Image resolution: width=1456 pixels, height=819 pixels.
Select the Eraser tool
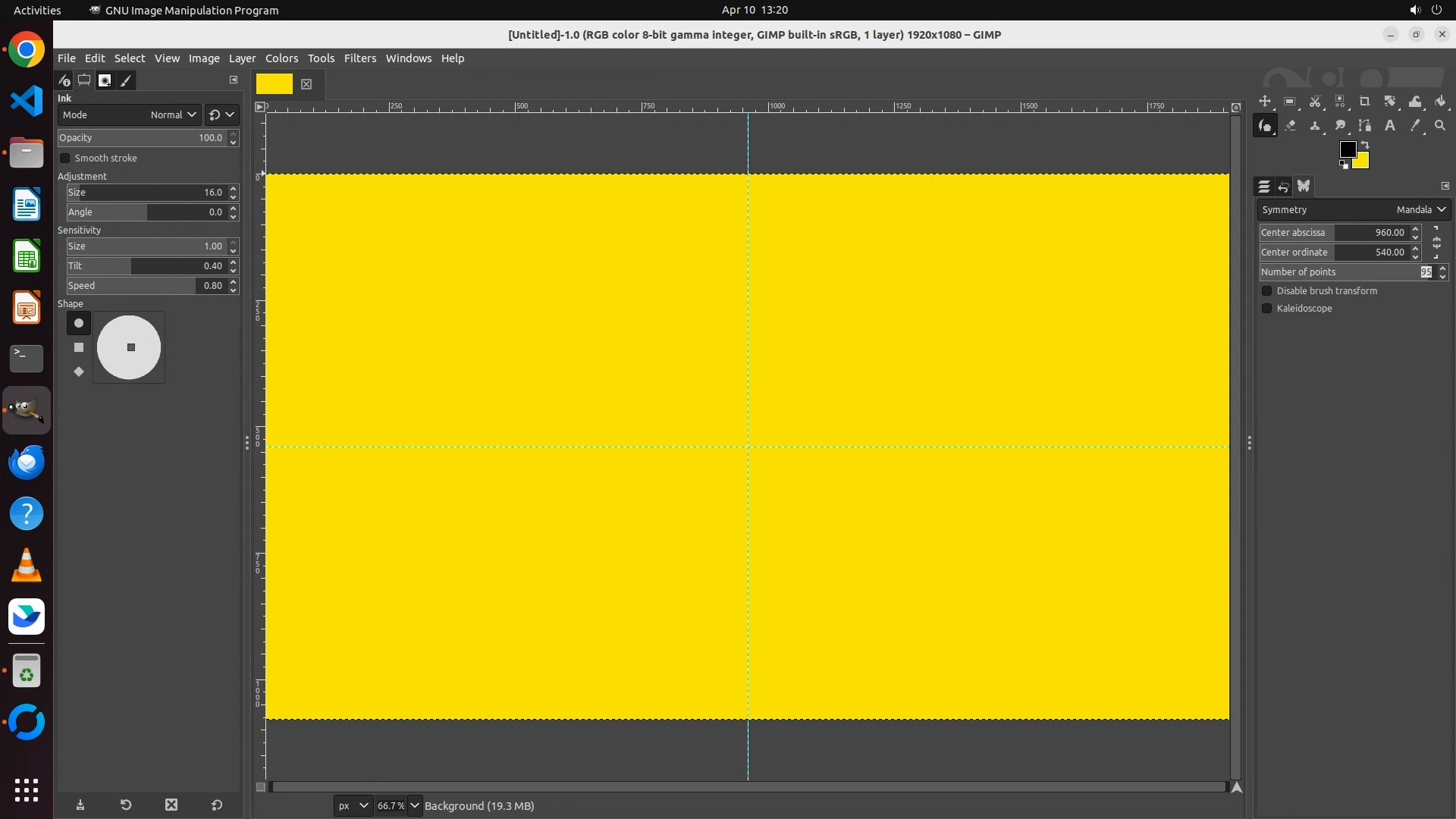(1290, 126)
